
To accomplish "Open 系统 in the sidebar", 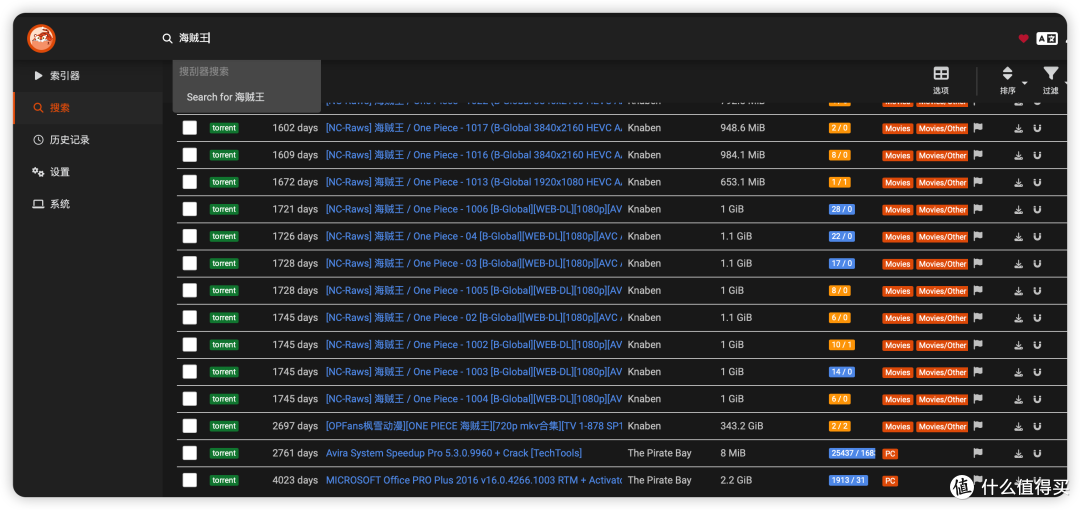I will 87,204.
